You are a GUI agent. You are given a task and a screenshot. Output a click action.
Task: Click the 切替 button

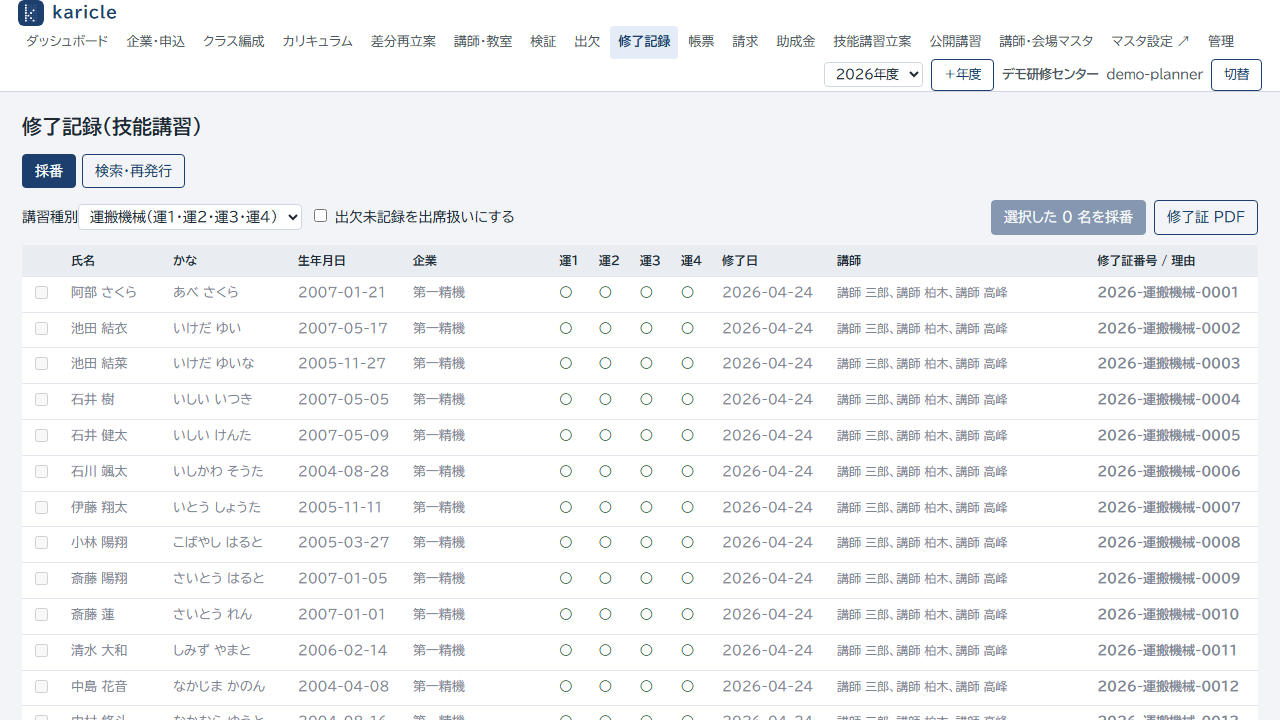click(x=1236, y=75)
